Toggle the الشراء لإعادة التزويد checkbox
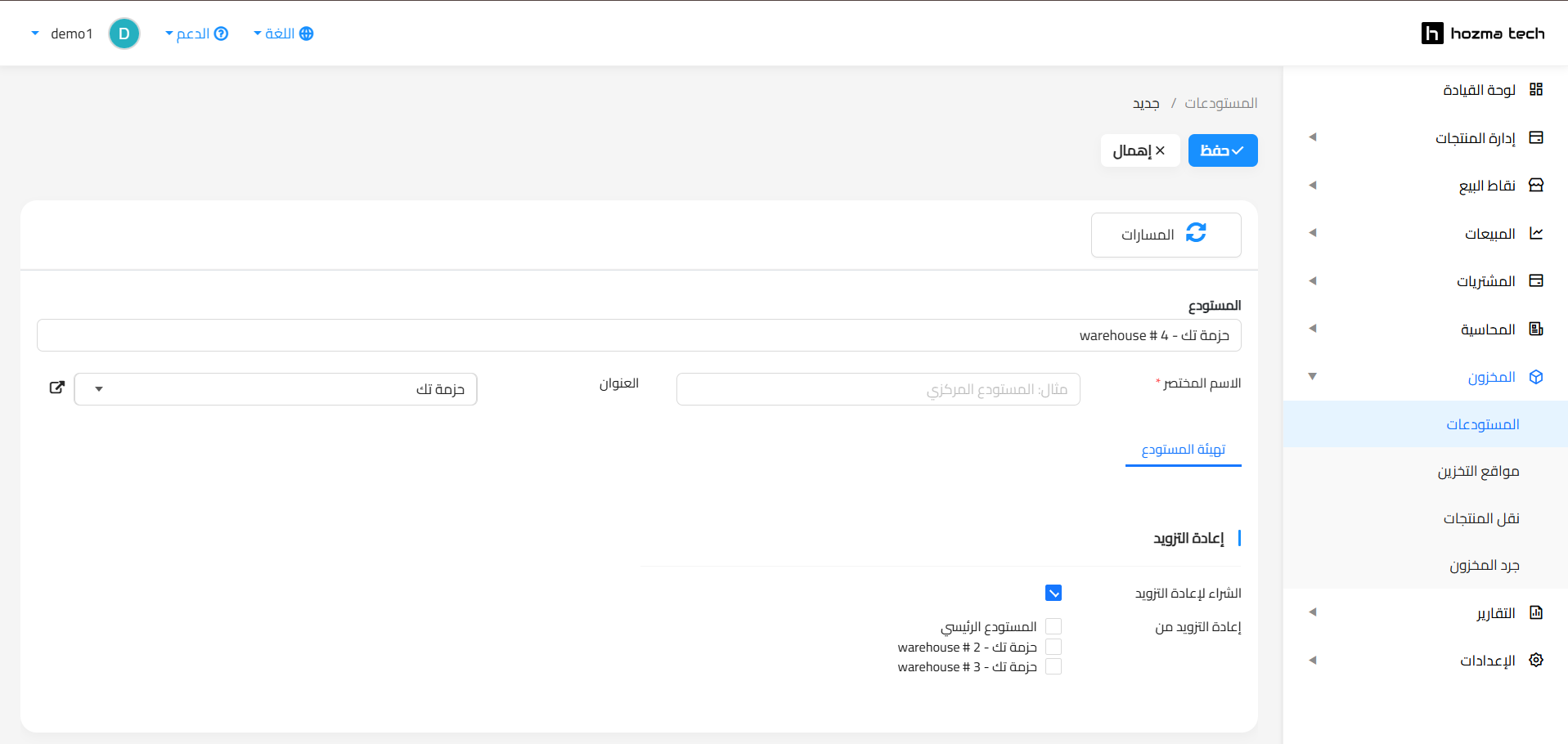 [1053, 593]
